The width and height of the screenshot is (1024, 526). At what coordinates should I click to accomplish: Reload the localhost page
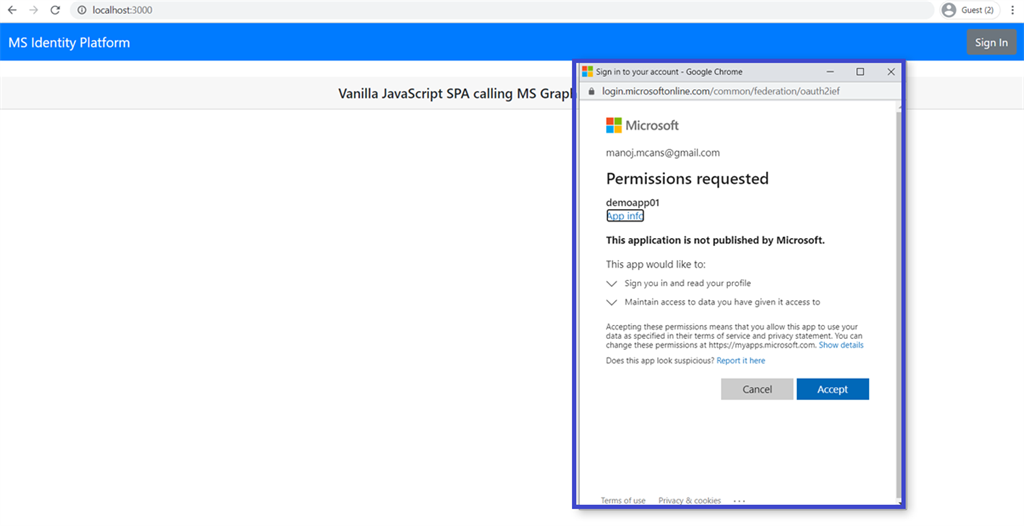click(x=56, y=10)
